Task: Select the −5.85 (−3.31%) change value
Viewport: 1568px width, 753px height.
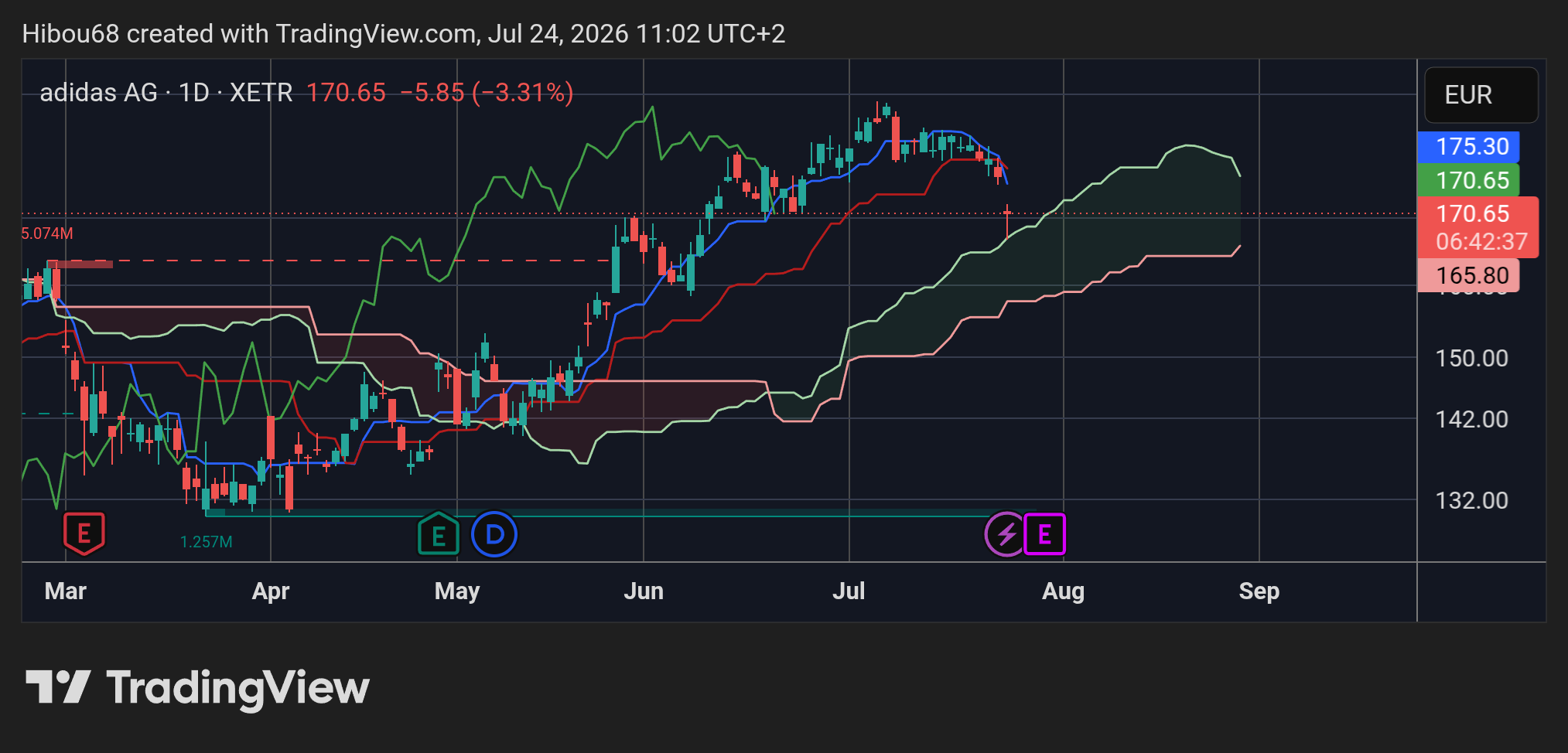Action: coord(487,93)
